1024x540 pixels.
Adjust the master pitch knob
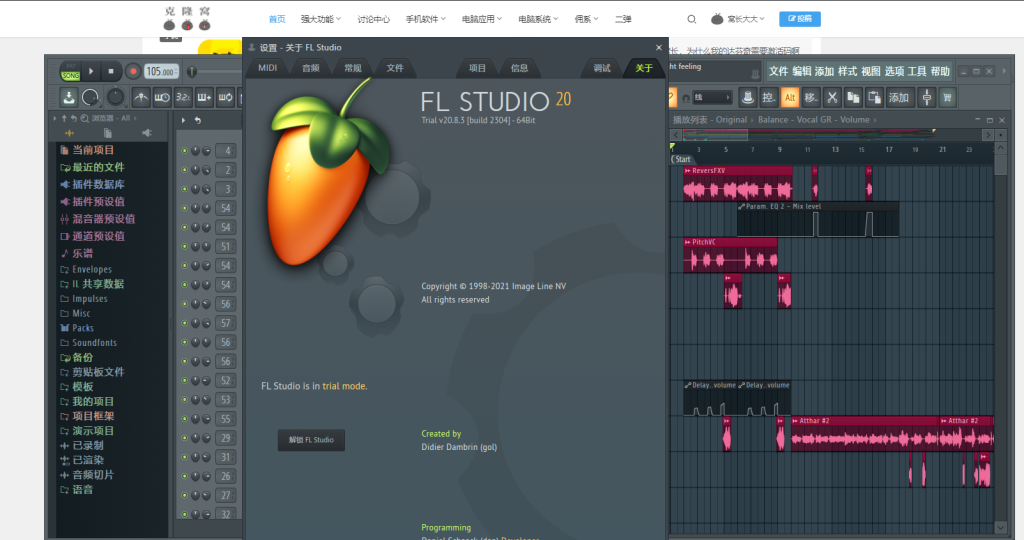(x=116, y=98)
